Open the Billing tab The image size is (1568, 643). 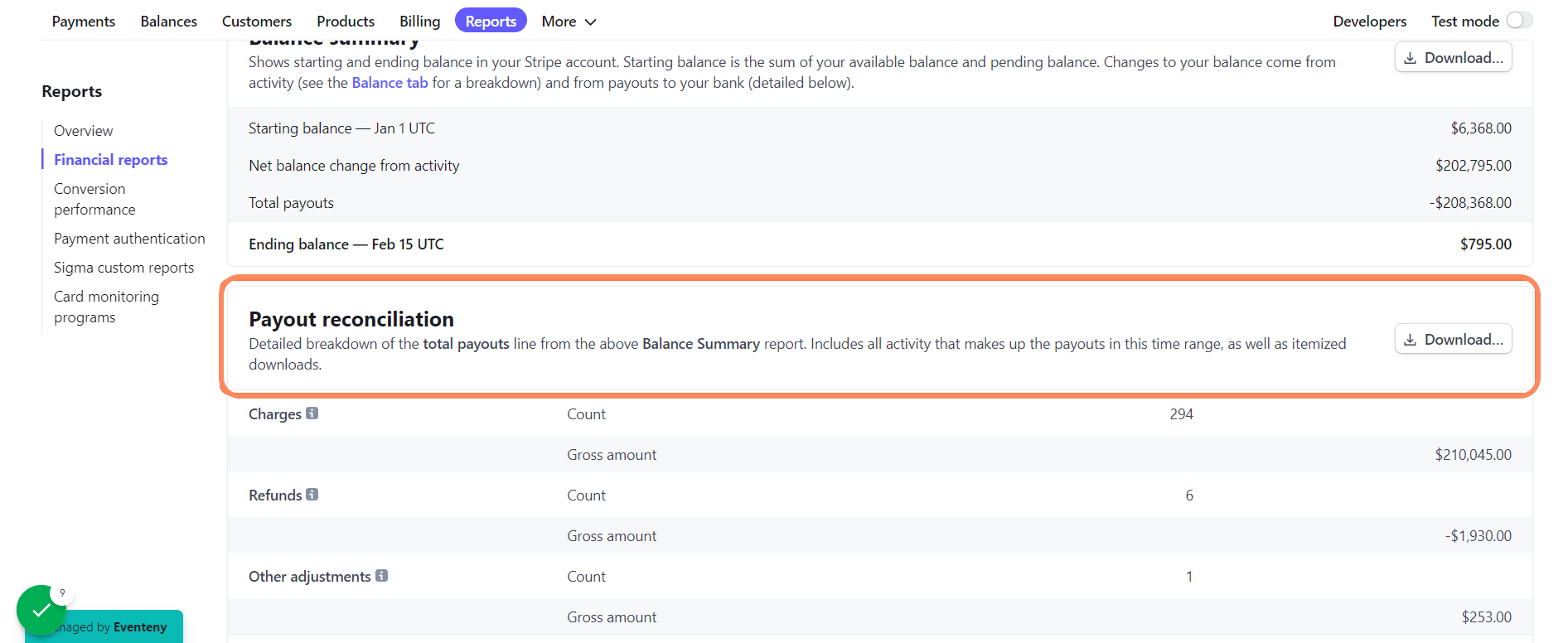[419, 22]
